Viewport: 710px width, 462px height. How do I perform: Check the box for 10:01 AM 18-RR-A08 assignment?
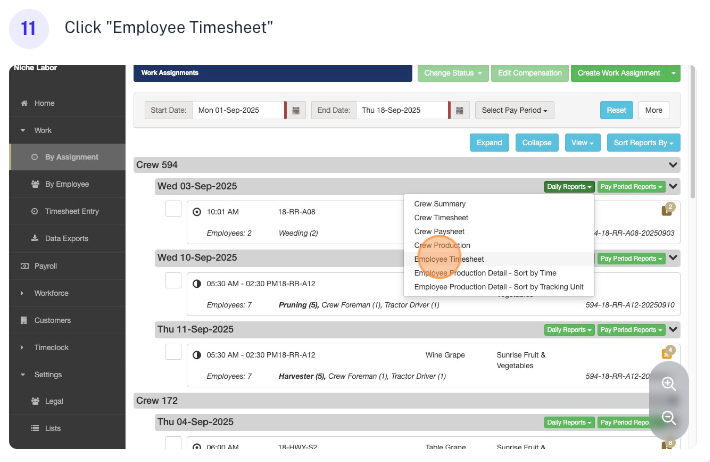[173, 209]
